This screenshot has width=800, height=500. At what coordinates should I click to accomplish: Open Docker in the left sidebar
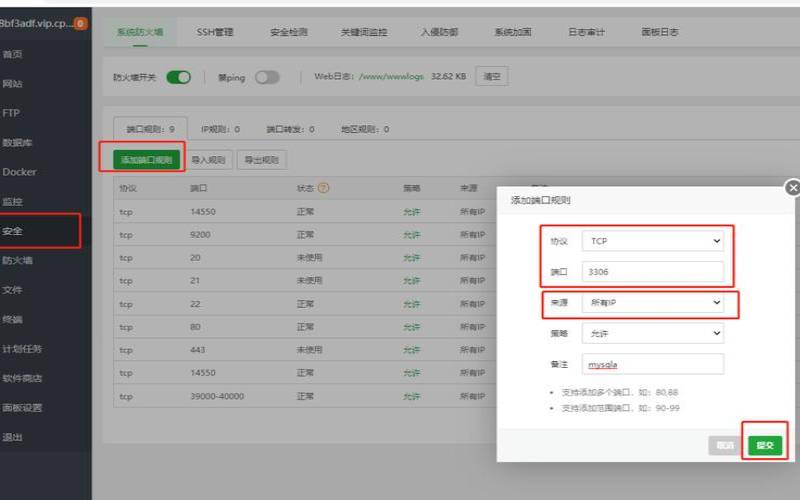point(20,172)
